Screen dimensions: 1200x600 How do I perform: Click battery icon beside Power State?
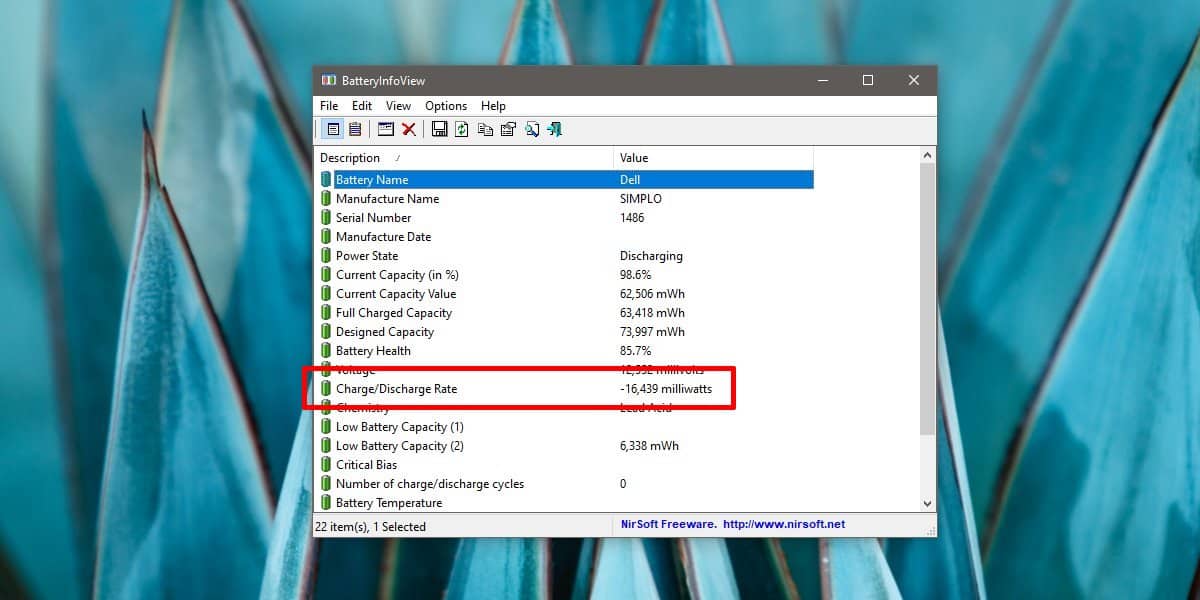[326, 256]
